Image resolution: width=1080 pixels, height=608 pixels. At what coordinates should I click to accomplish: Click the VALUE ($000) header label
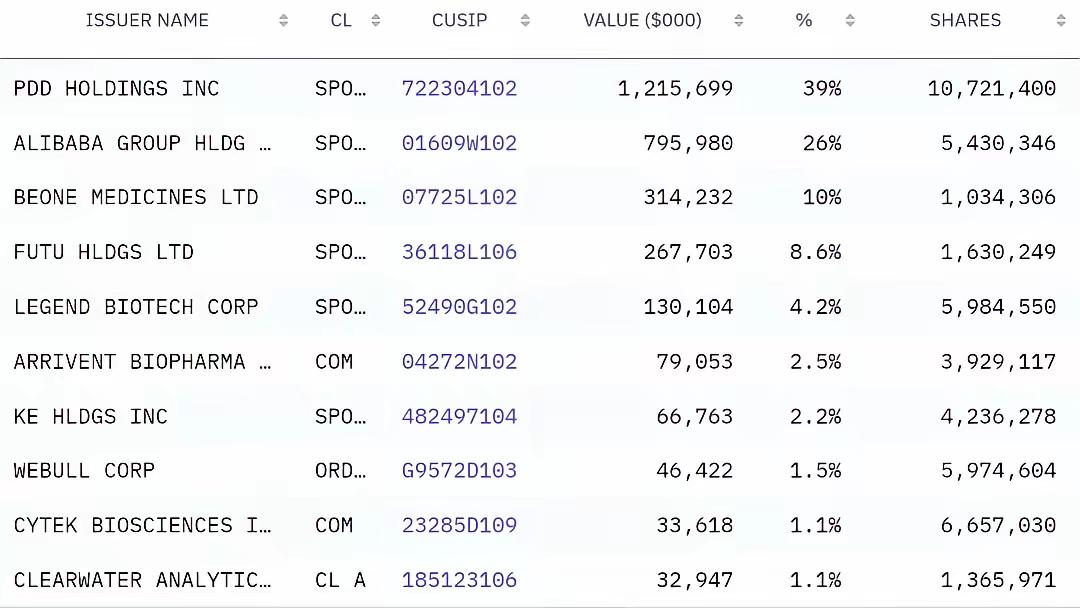(643, 21)
